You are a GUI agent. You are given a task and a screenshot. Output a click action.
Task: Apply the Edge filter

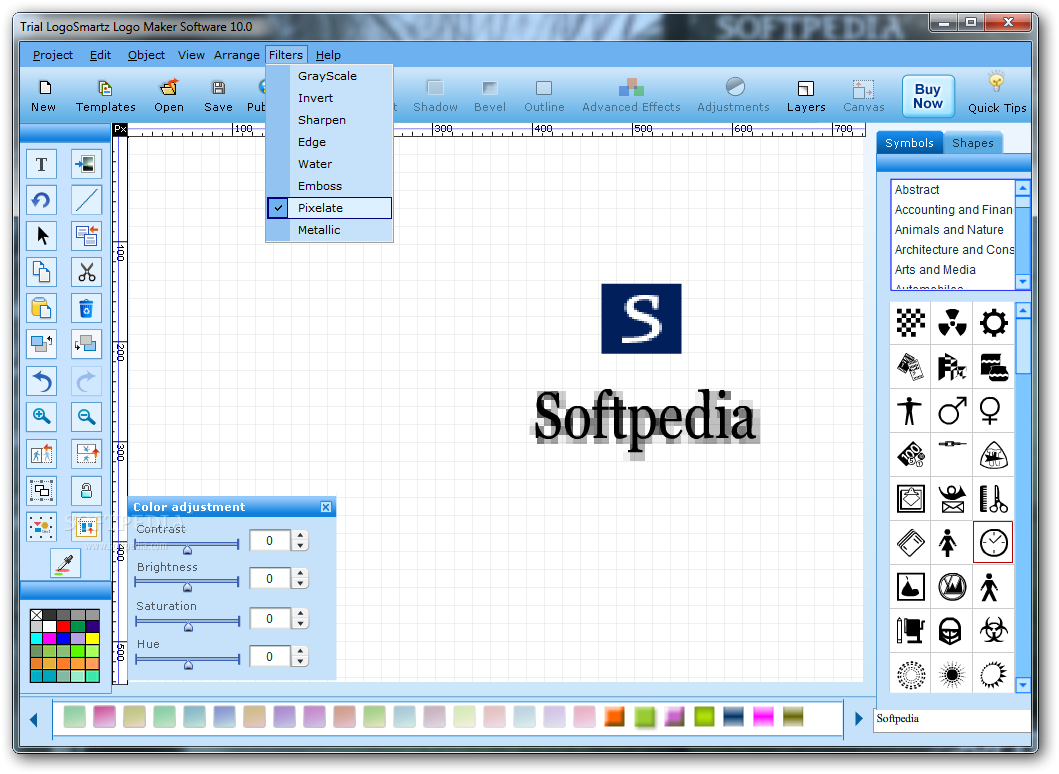330,143
